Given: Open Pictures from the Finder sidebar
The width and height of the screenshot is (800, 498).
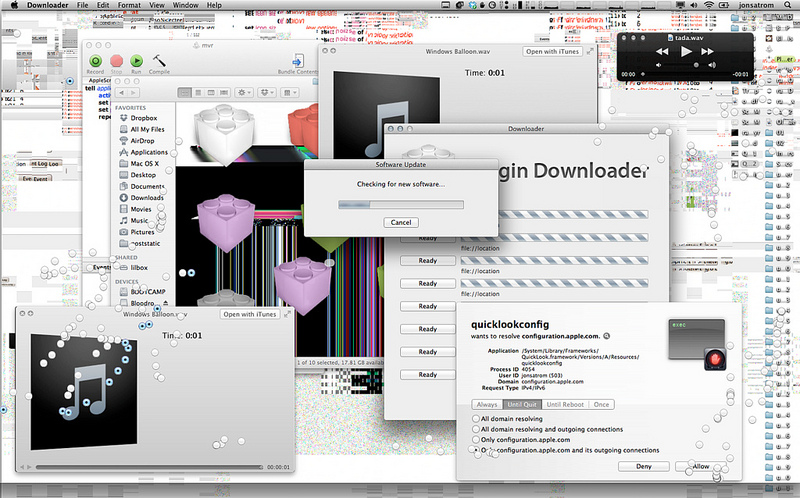Looking at the screenshot, I should [137, 232].
